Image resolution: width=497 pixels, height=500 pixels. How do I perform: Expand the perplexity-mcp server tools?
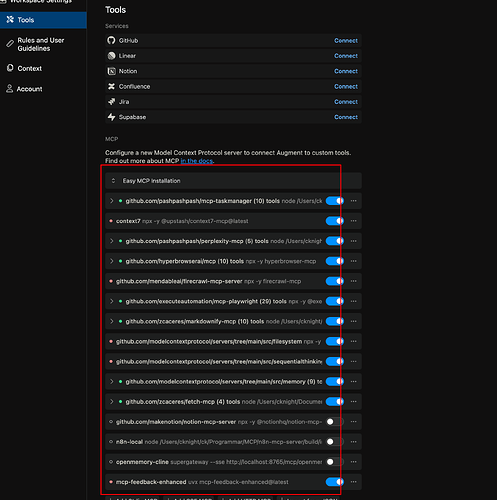112,241
